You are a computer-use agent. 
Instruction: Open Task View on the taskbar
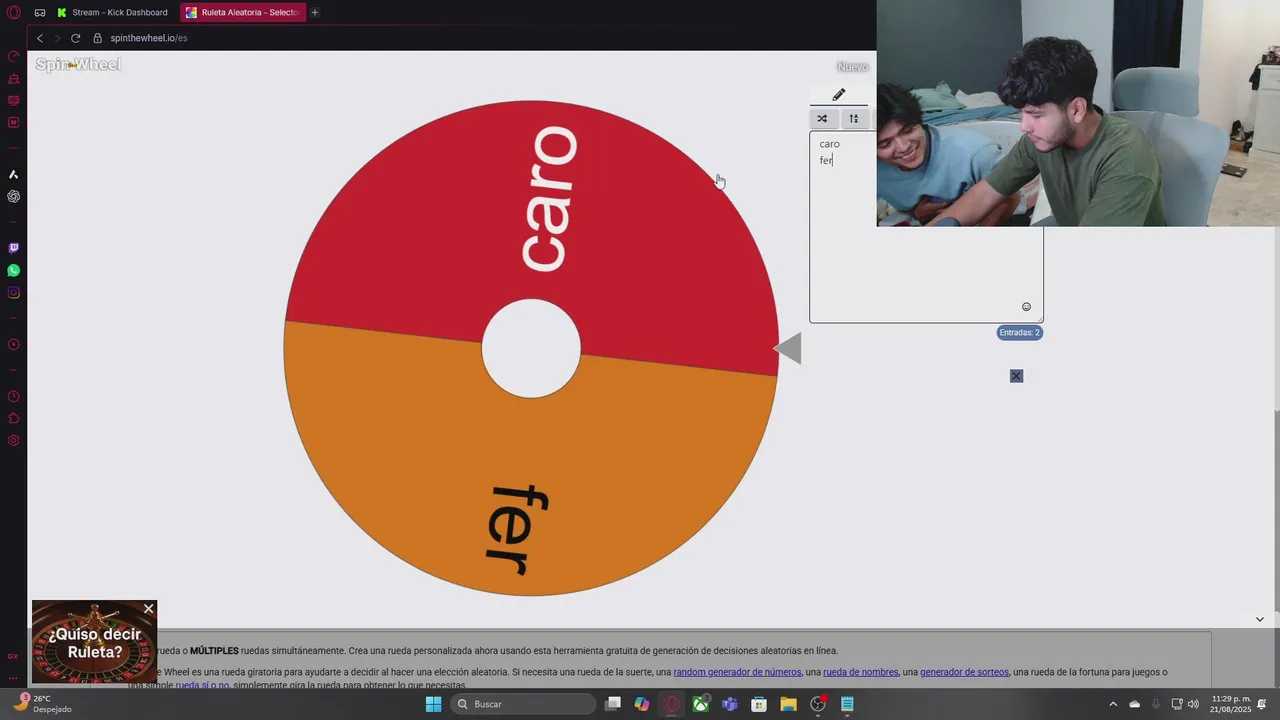[x=613, y=704]
